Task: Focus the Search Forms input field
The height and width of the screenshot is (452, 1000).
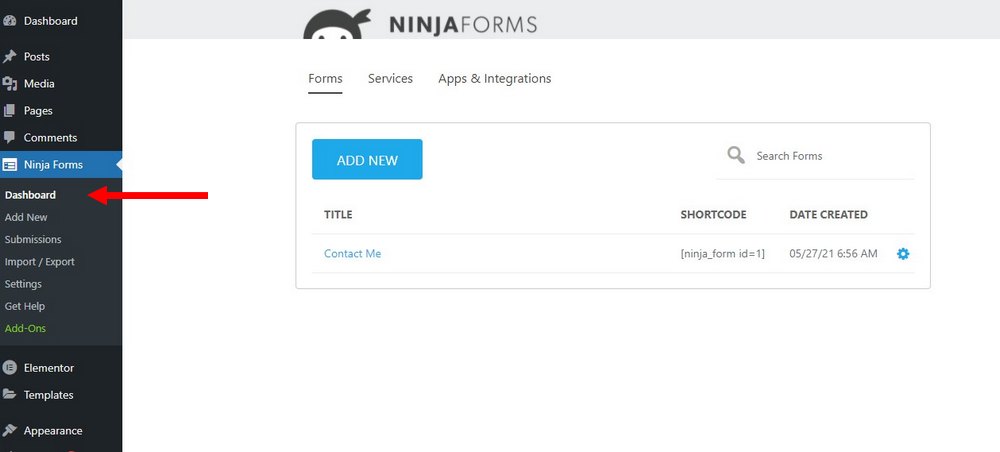Action: [815, 156]
